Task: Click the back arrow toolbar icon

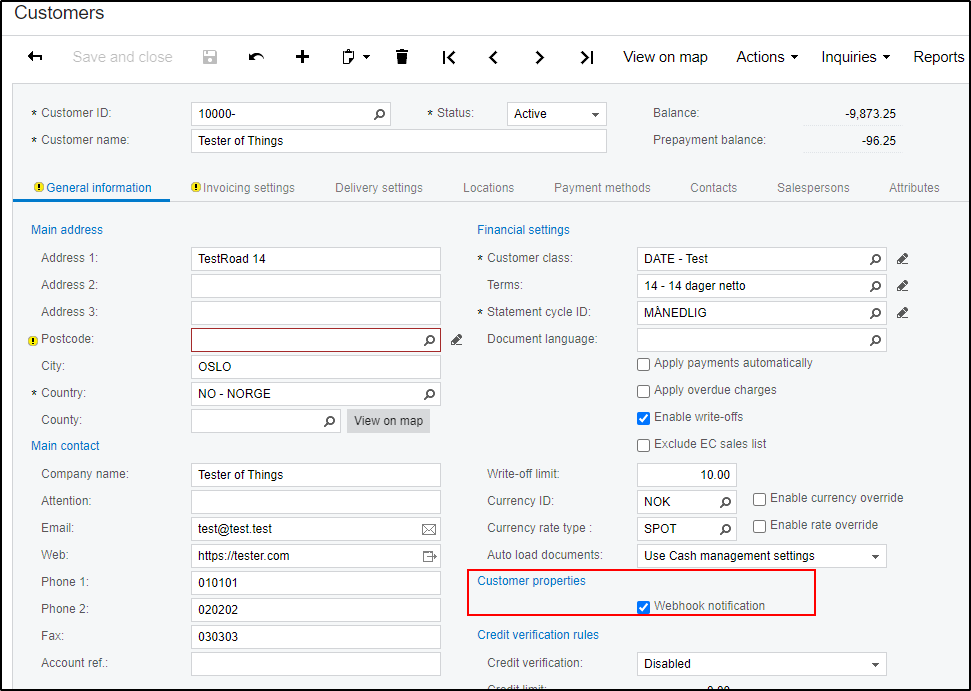Action: (35, 57)
